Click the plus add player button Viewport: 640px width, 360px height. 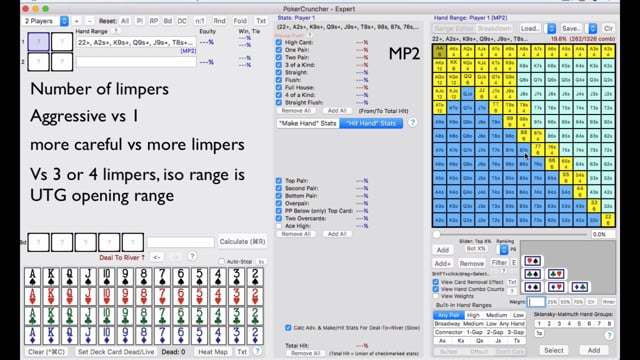click(x=76, y=21)
